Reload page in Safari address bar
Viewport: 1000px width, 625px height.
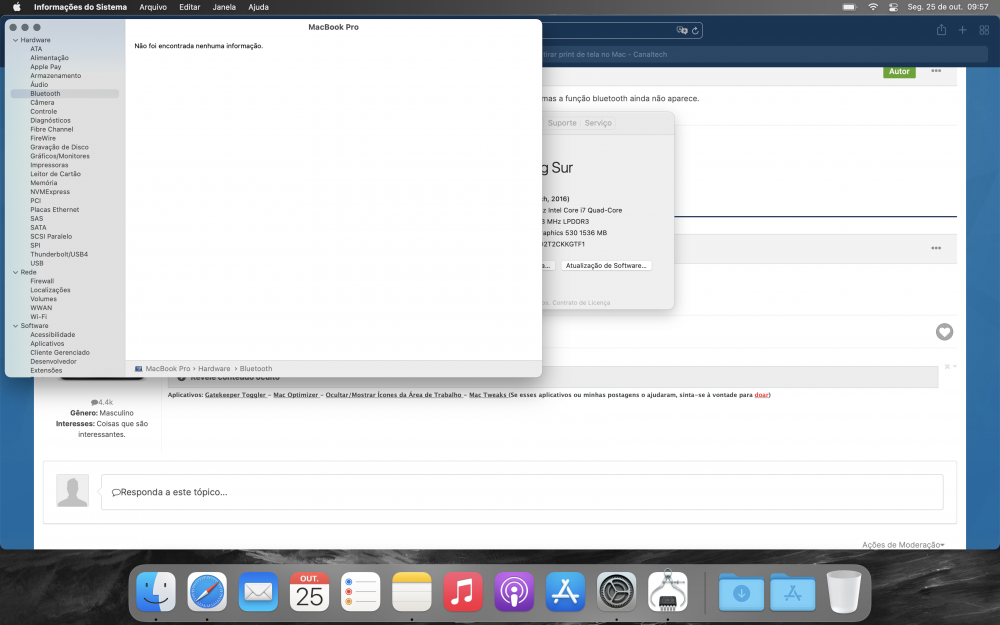(695, 30)
